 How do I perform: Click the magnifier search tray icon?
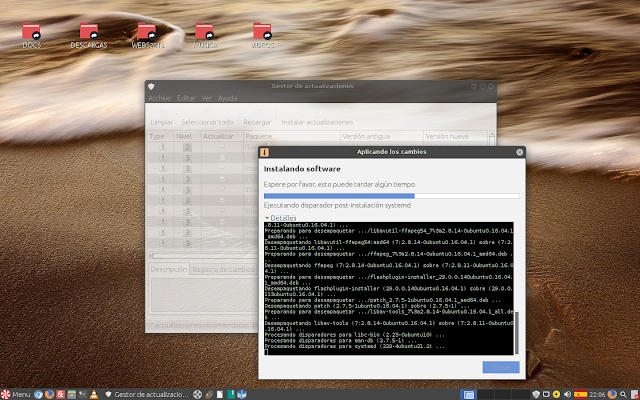623,394
